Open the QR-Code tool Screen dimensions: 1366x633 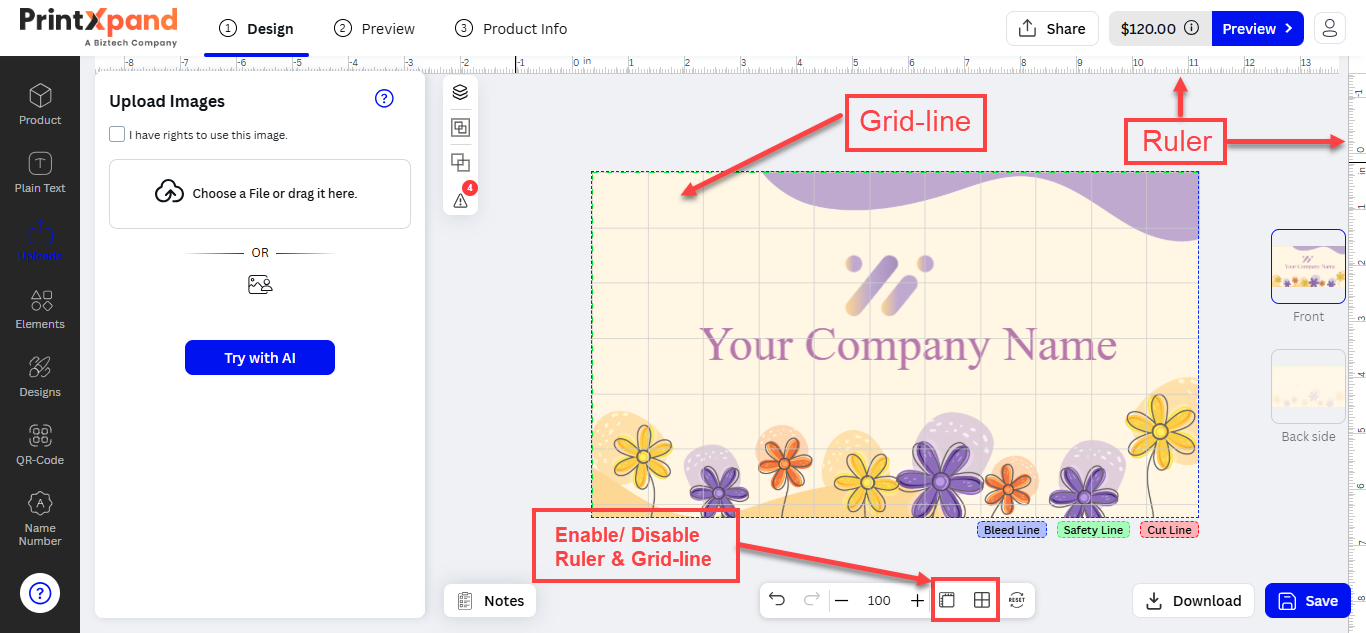click(x=40, y=444)
